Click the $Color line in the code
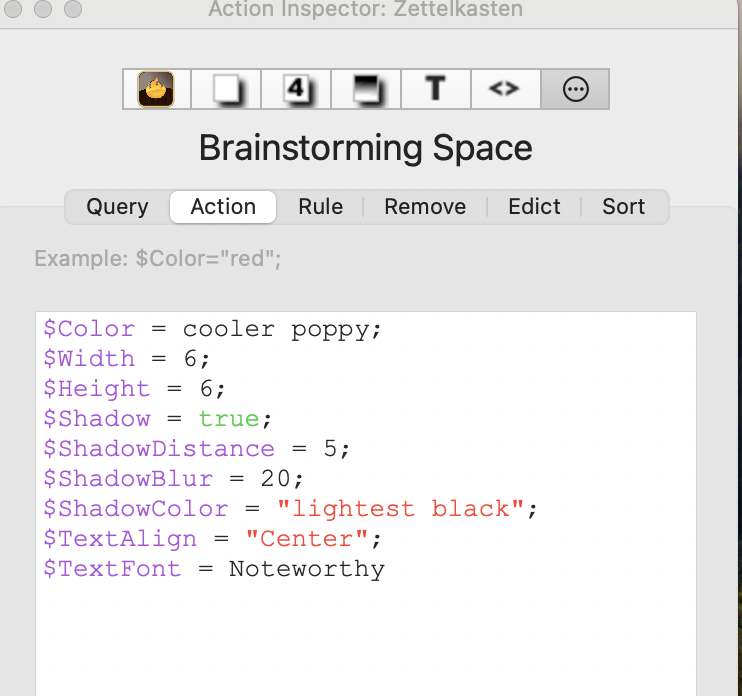 (x=212, y=329)
